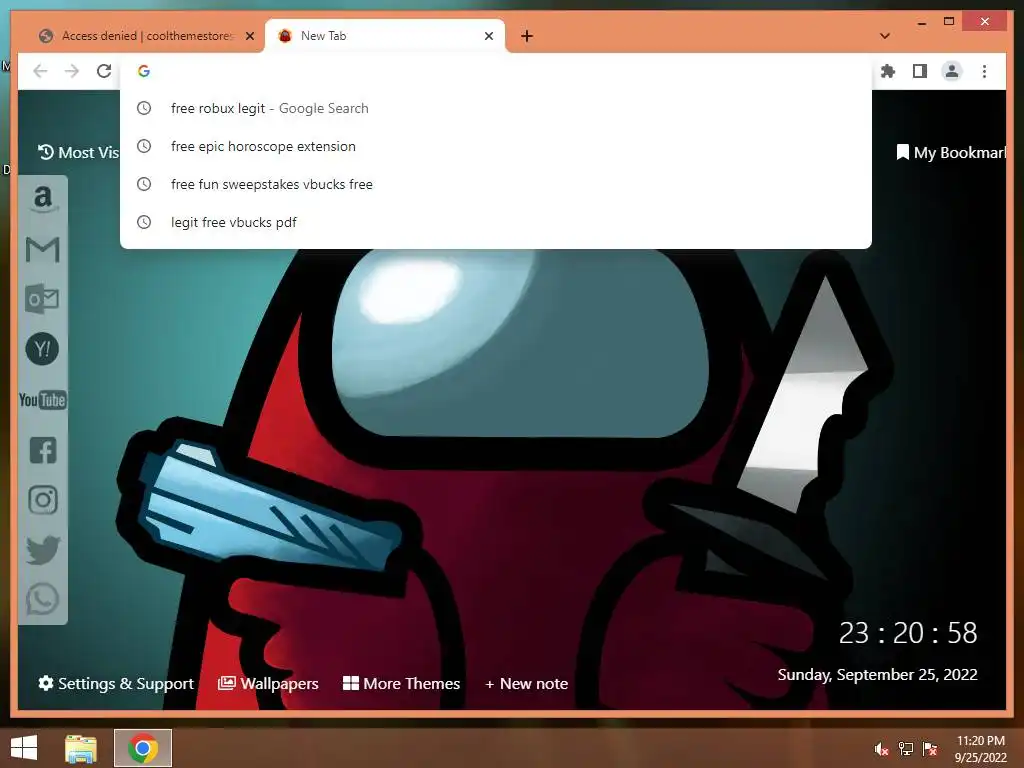Close the New Tab tab
Screen dimensions: 1024x768
click(488, 36)
